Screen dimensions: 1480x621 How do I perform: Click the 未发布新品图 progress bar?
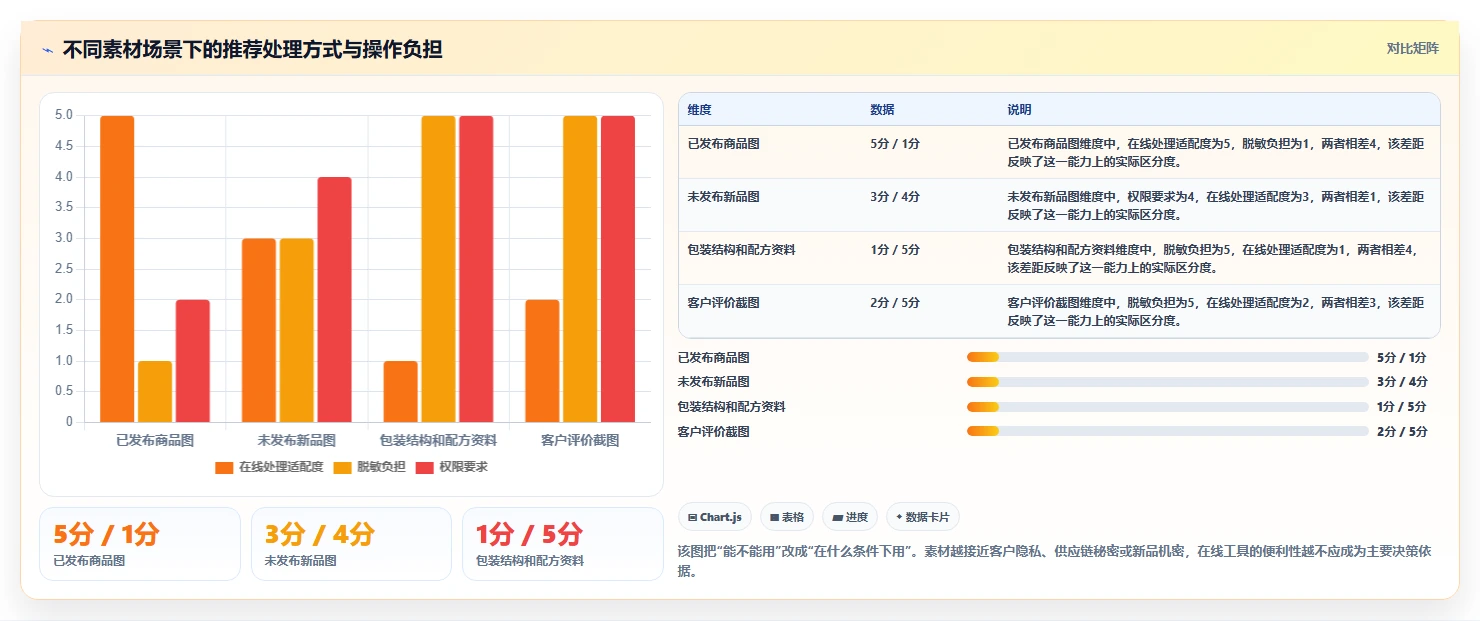(x=1167, y=382)
